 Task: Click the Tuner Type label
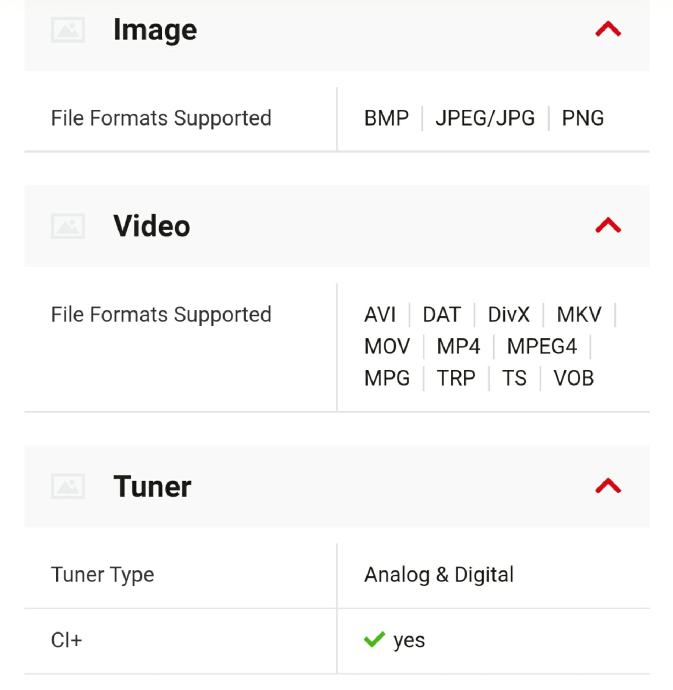click(102, 575)
